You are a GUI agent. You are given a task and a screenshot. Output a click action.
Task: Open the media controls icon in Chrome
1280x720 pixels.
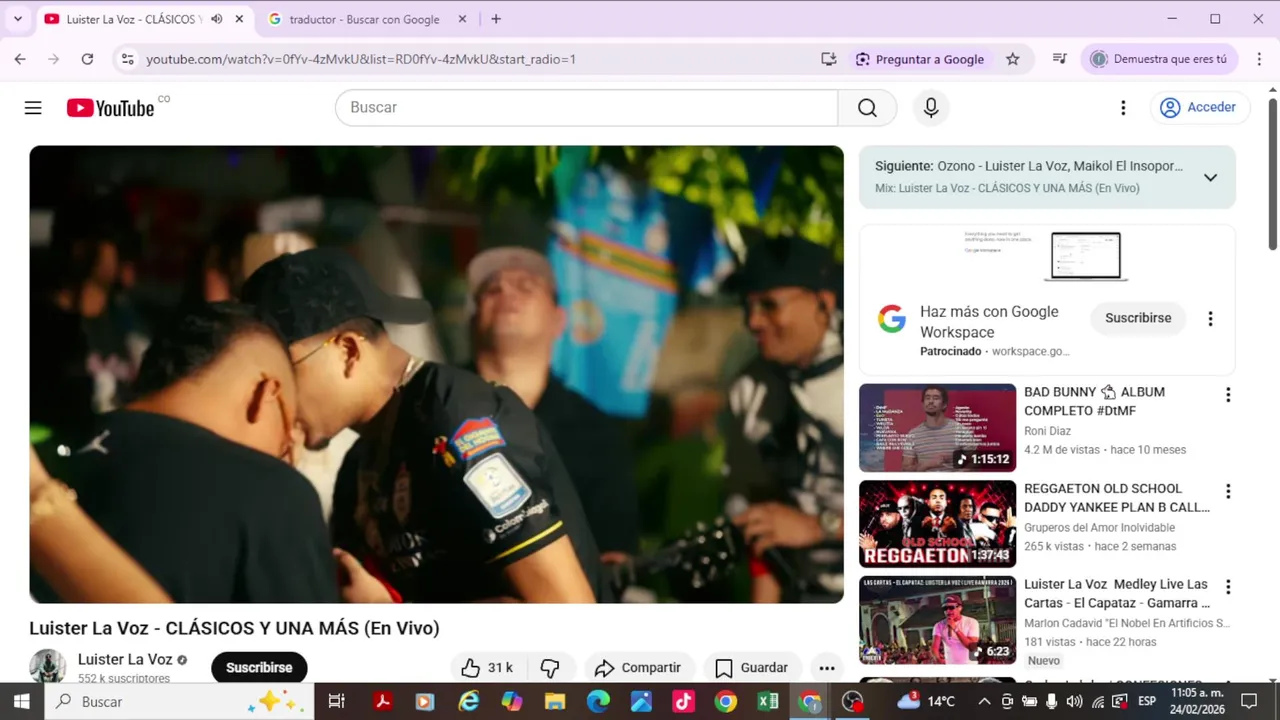point(1060,59)
